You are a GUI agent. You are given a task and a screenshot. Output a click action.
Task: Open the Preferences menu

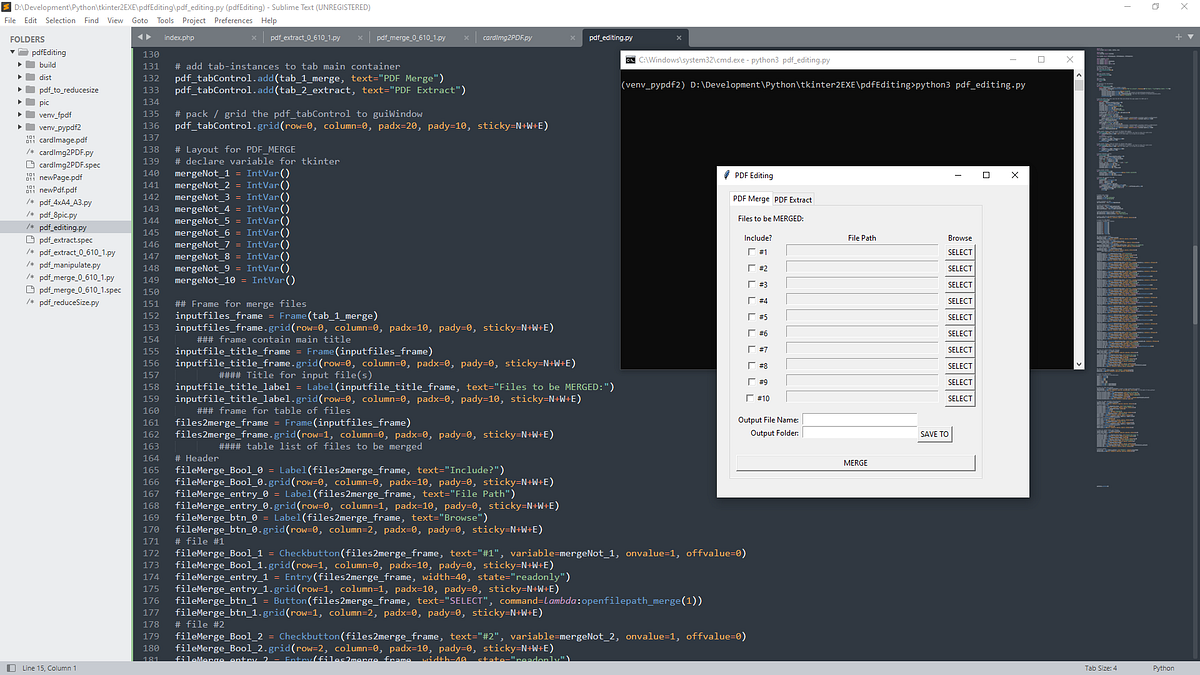[233, 20]
